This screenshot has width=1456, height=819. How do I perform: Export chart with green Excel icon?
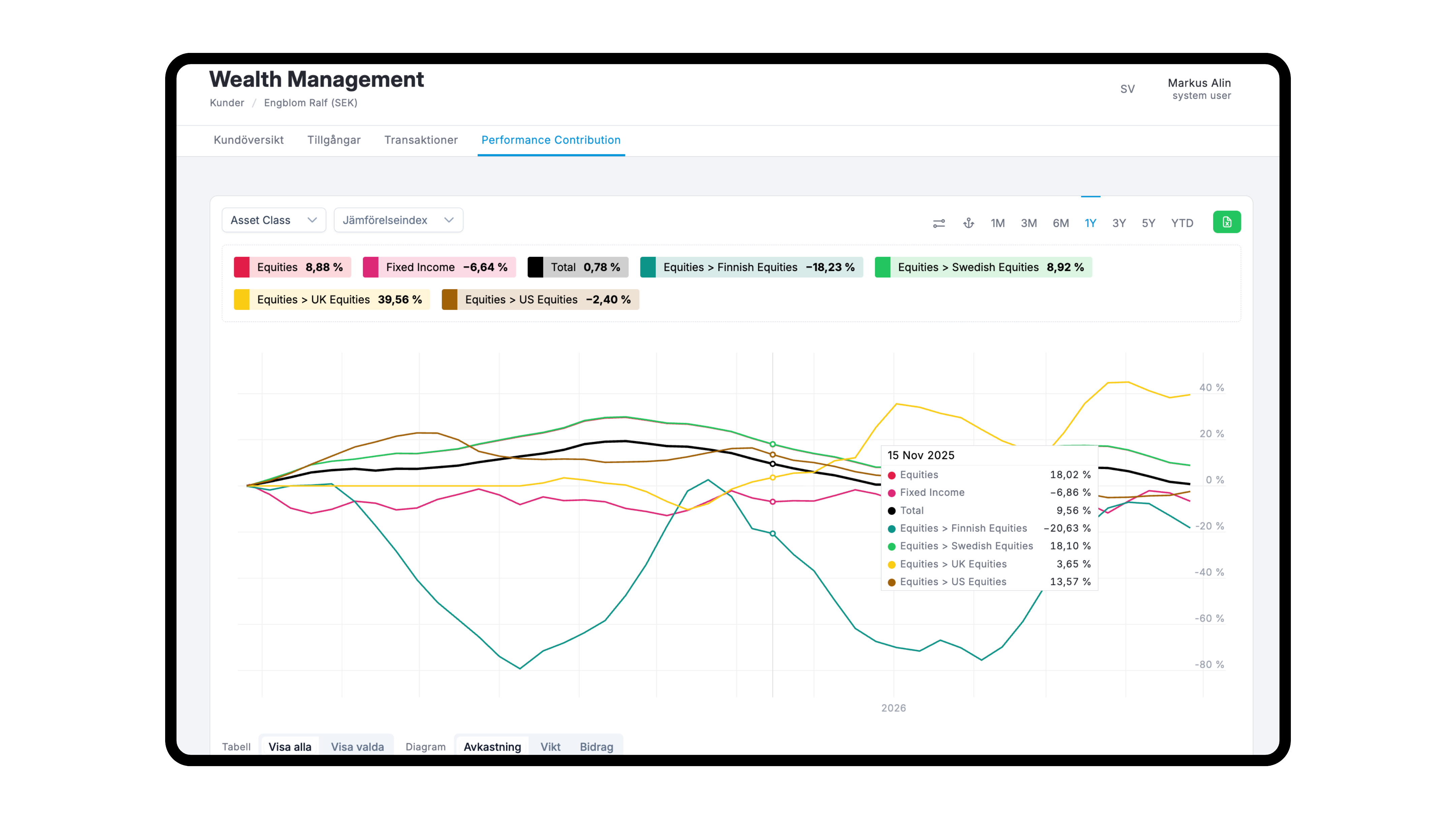pos(1226,222)
